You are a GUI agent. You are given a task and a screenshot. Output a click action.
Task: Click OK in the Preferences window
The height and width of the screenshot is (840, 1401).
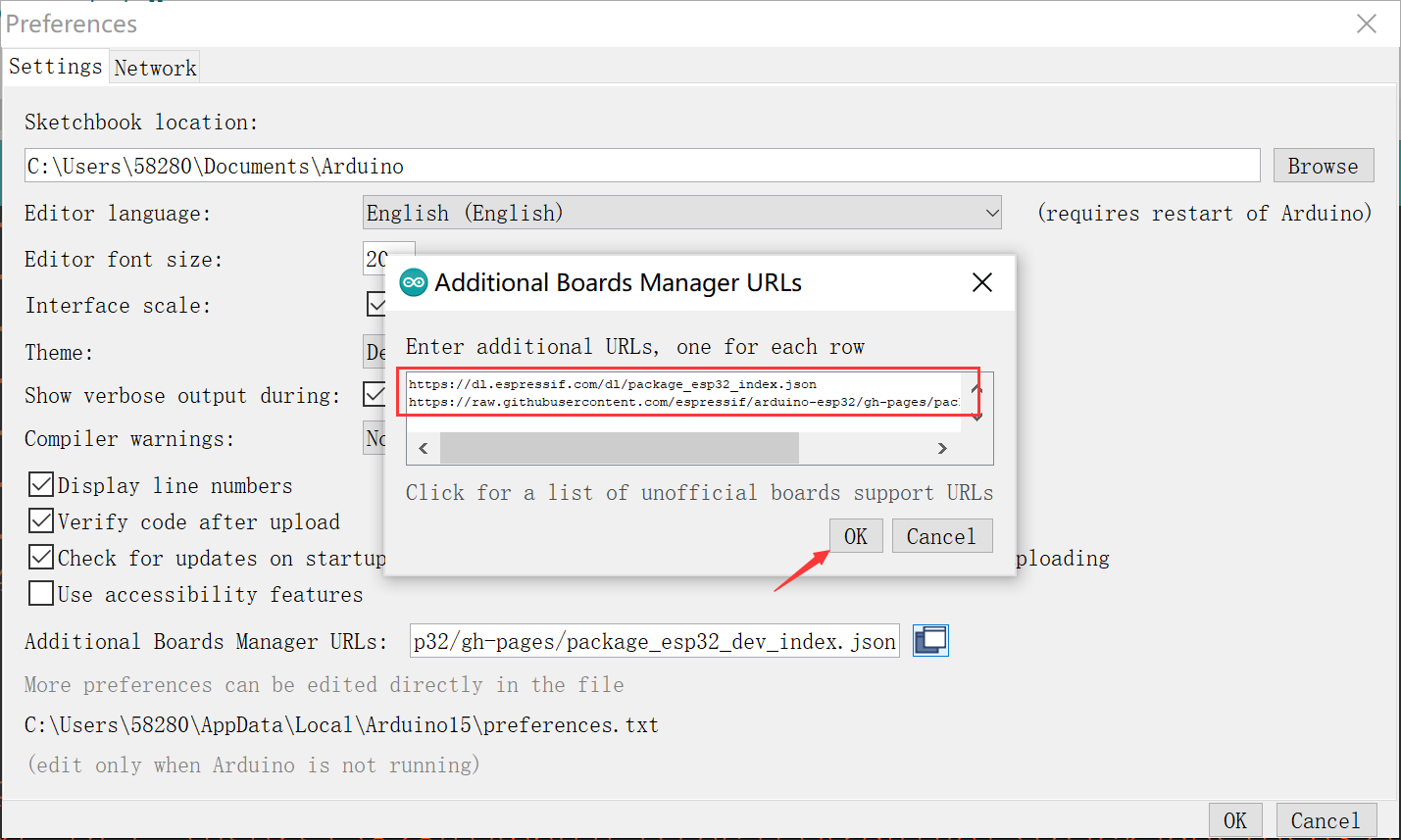point(1235,820)
